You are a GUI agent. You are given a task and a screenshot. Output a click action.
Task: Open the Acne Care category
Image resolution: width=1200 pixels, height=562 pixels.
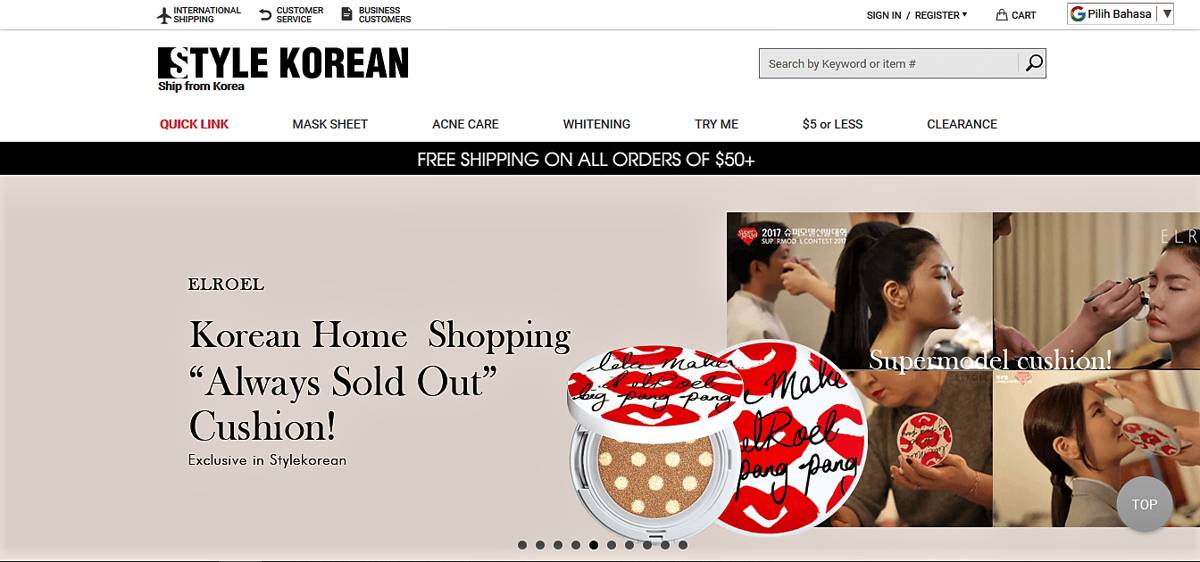[465, 124]
